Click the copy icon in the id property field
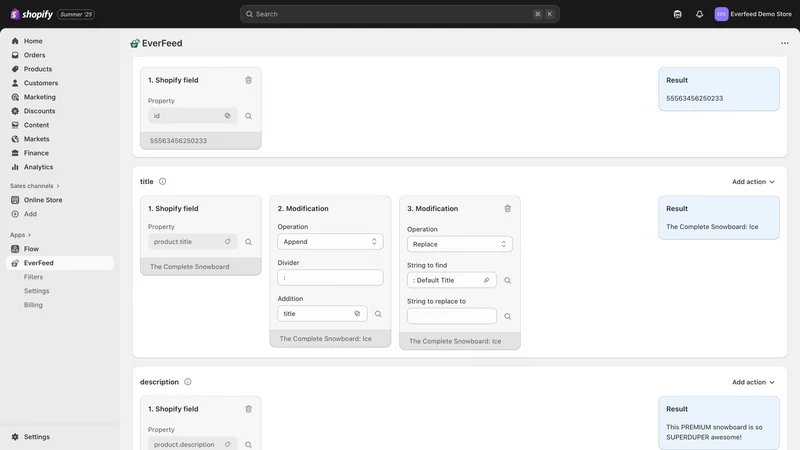 point(228,116)
